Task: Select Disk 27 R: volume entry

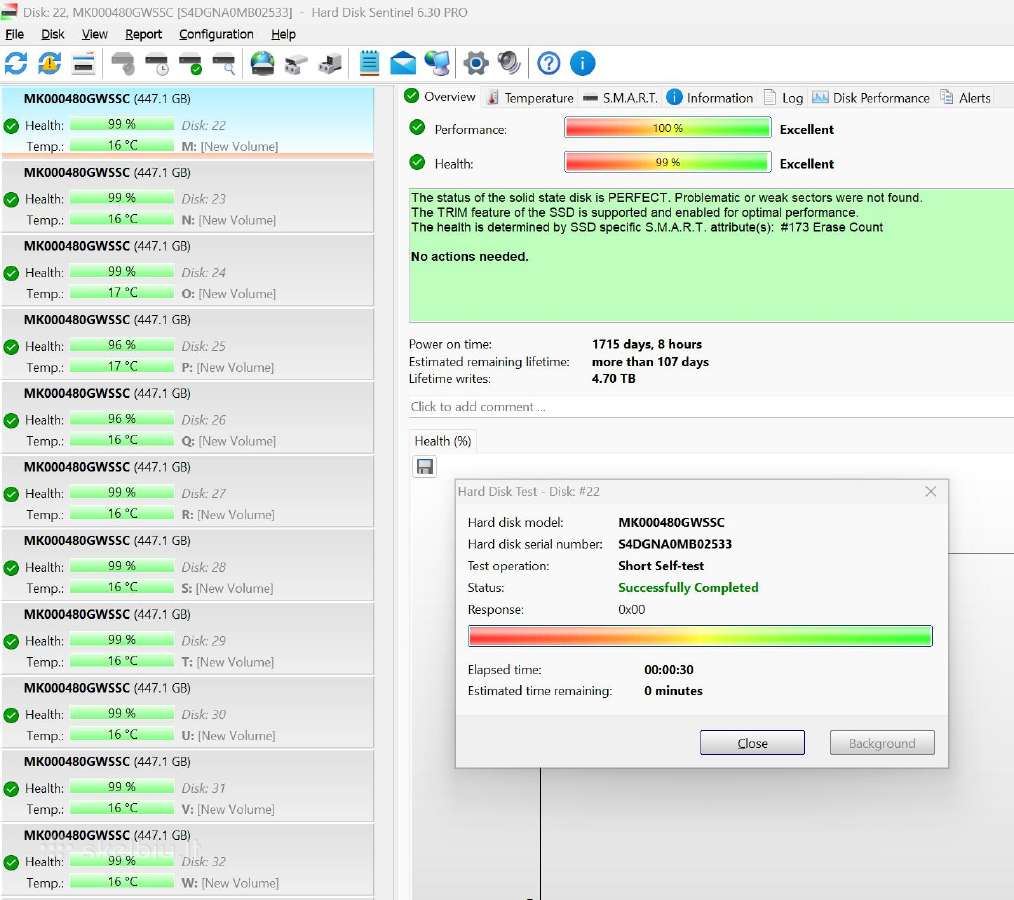Action: [188, 491]
